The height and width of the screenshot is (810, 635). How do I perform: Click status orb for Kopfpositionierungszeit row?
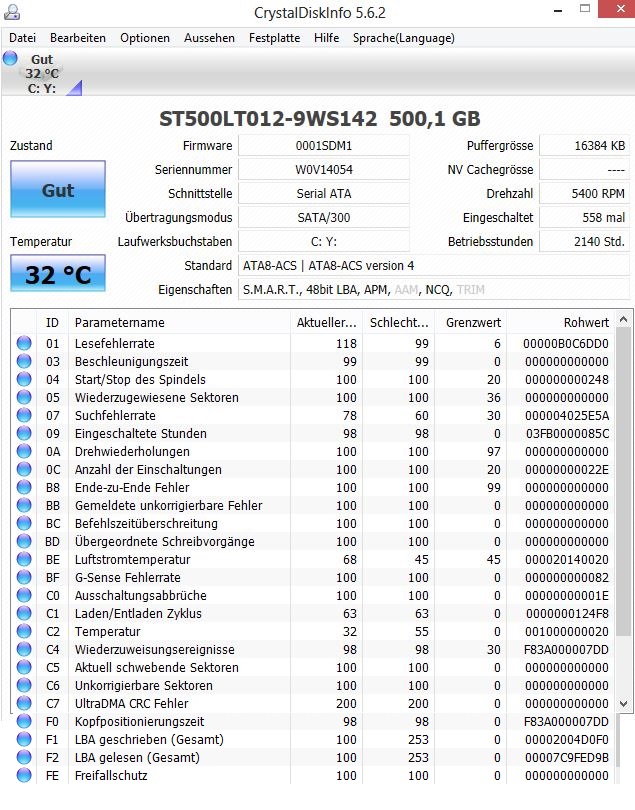(24, 721)
